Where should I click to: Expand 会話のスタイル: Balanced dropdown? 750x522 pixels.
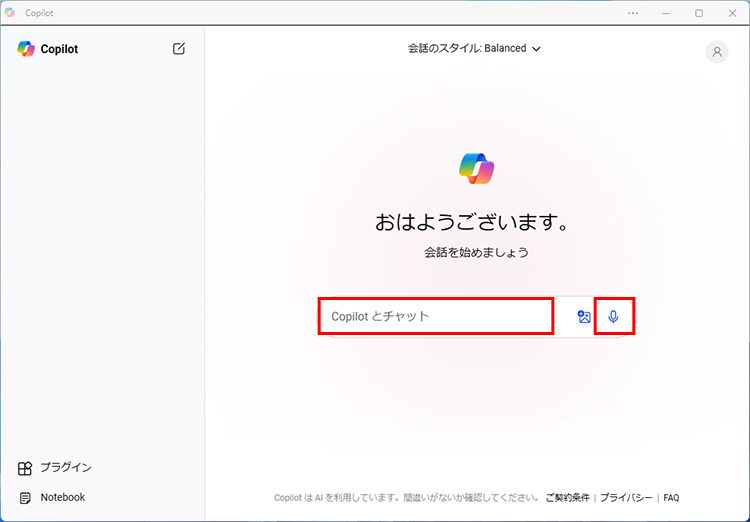pos(474,48)
